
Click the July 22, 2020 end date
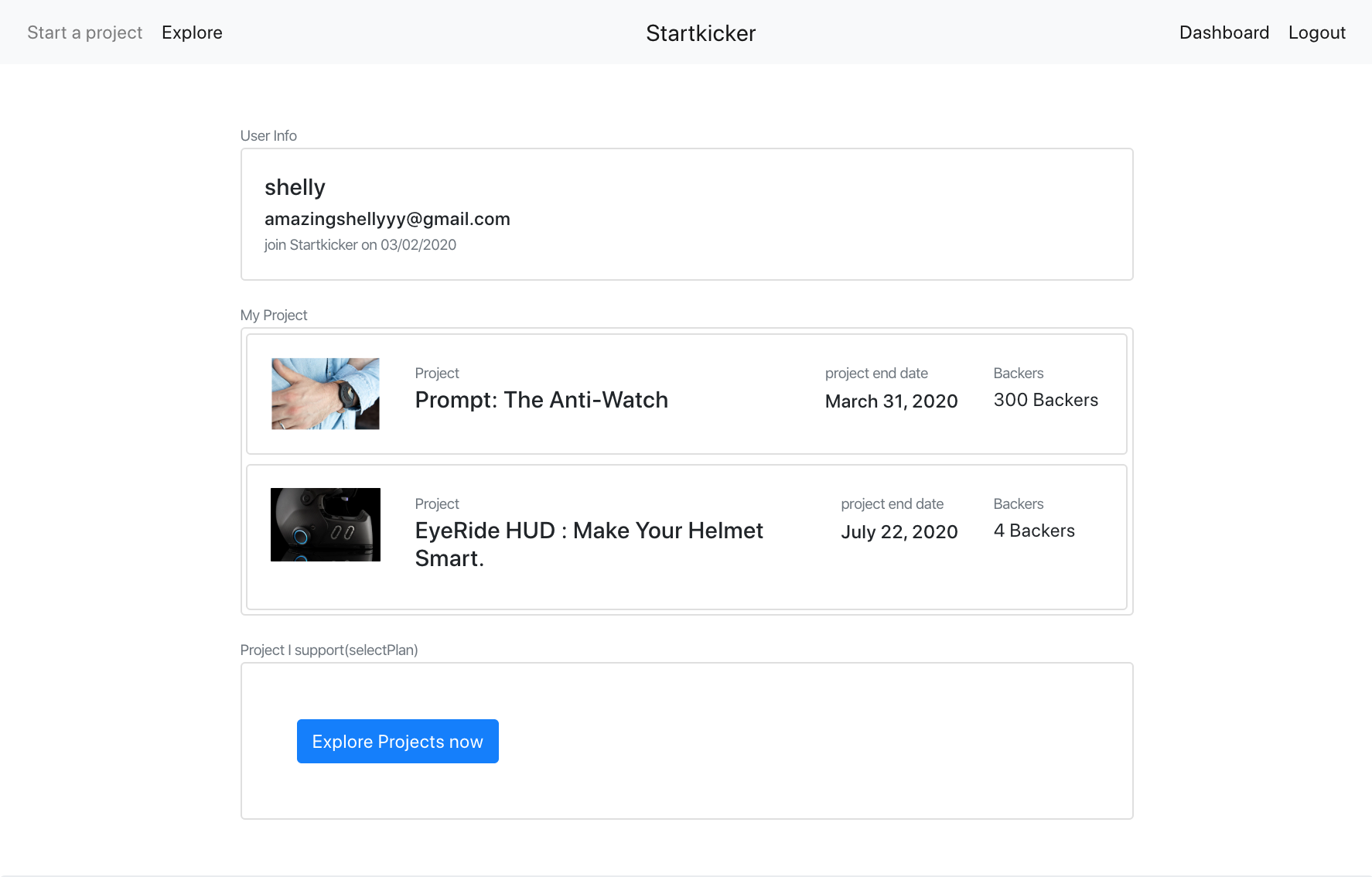[899, 532]
